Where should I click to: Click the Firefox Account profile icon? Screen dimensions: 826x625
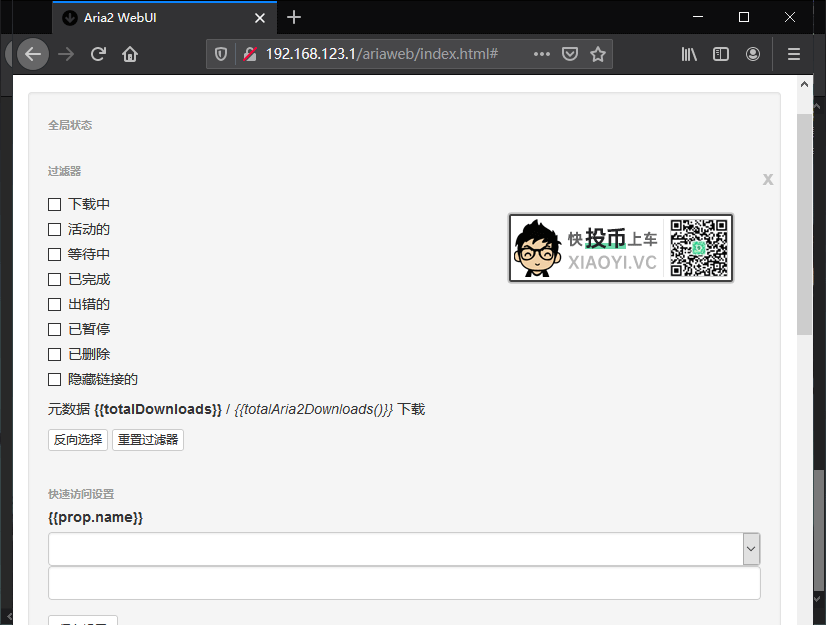click(x=753, y=53)
